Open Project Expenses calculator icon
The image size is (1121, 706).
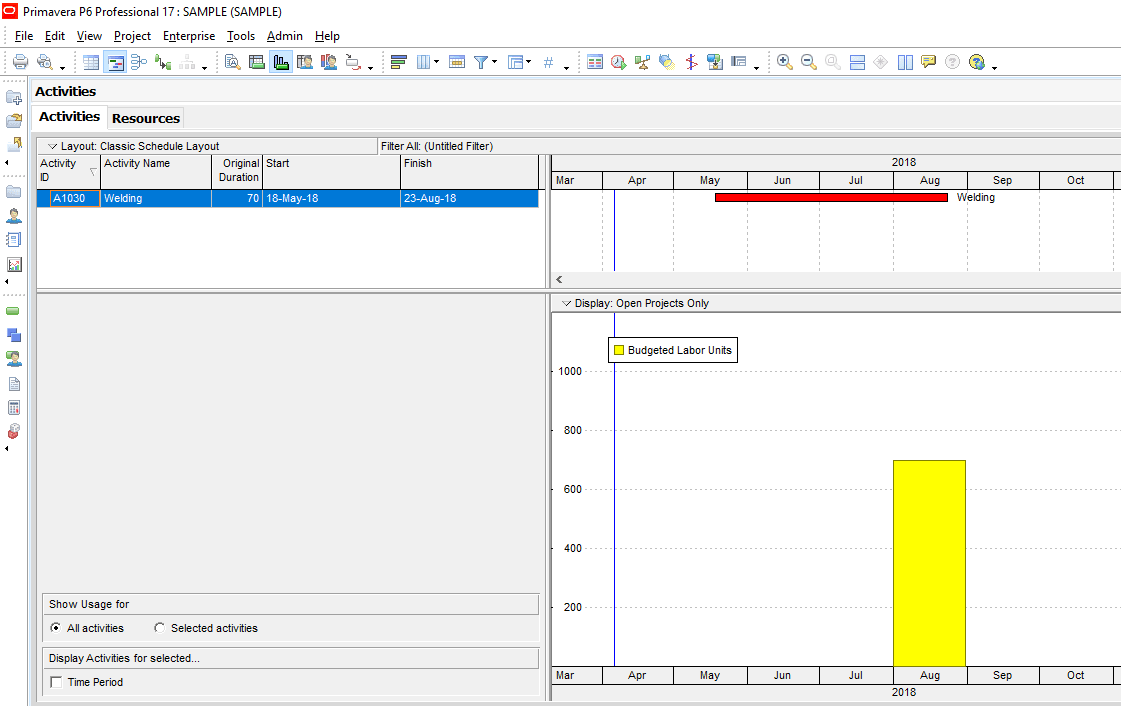14,408
